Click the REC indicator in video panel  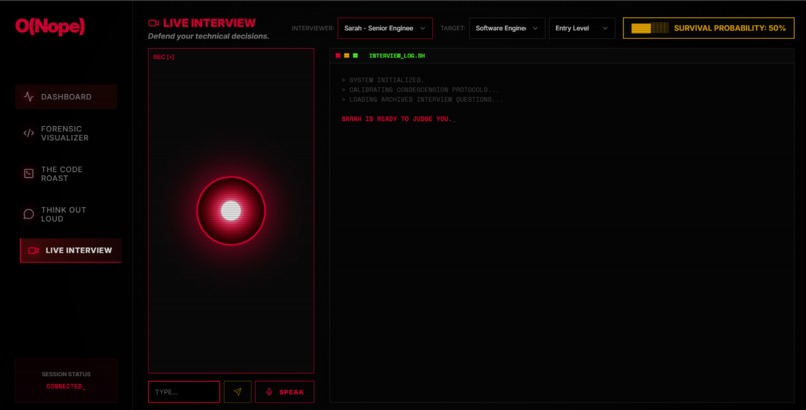tap(163, 57)
